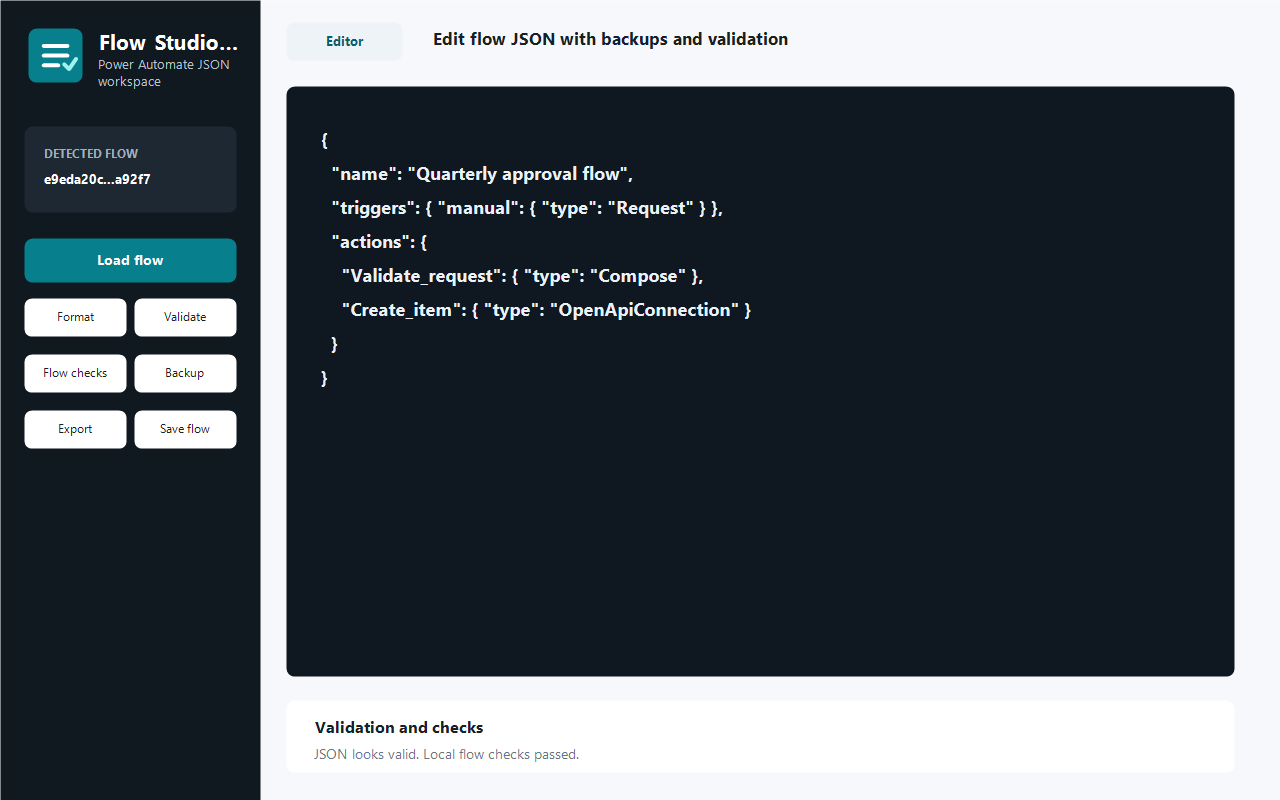Viewport: 1280px width, 800px height.
Task: Format the flow JSON
Action: tap(75, 317)
